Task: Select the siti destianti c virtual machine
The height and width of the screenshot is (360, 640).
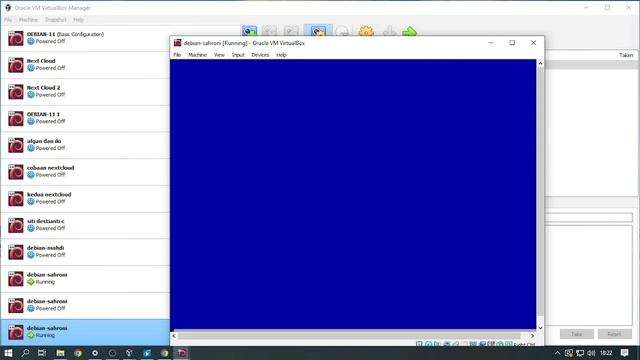Action: pos(85,225)
